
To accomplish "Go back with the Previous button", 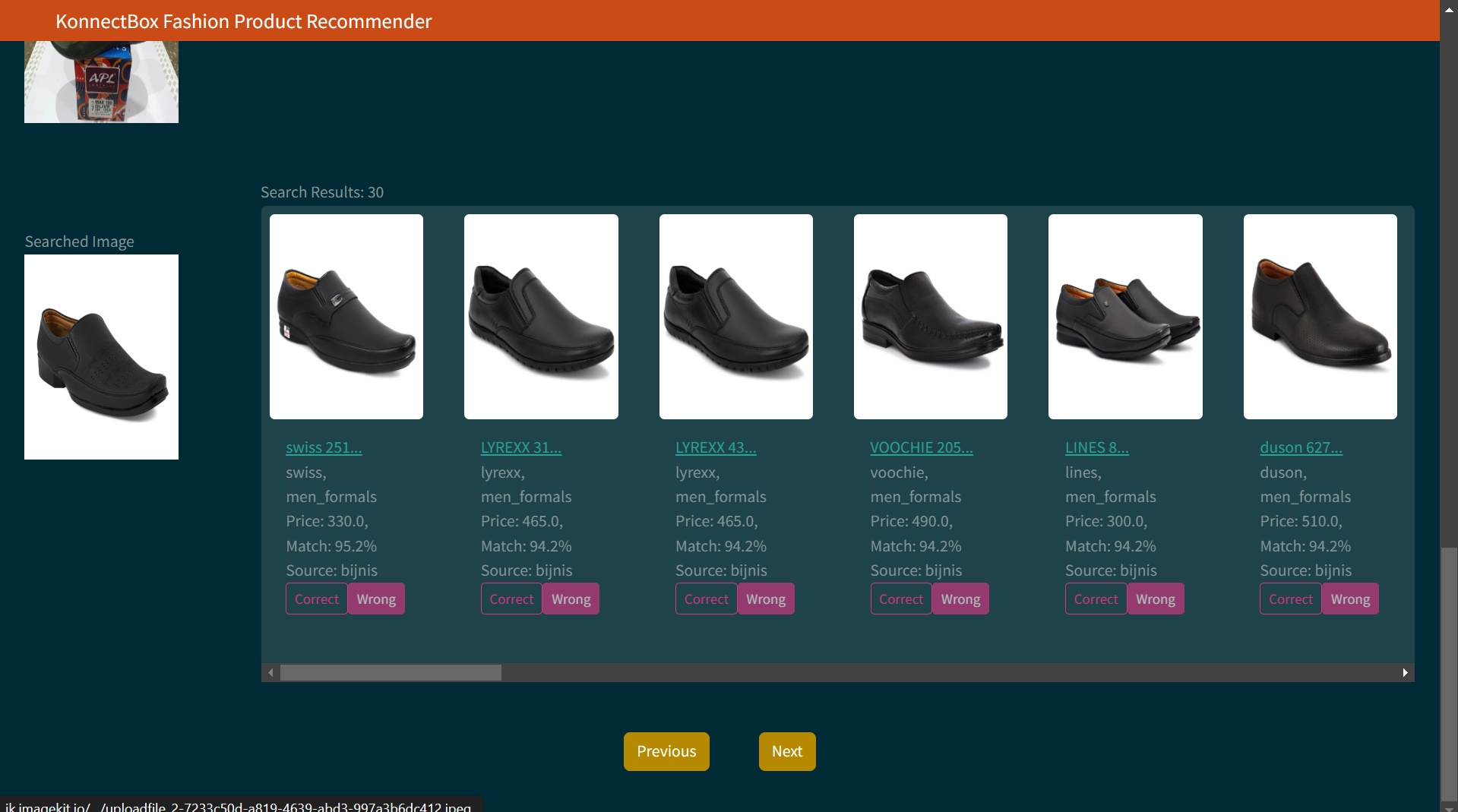I will click(666, 751).
